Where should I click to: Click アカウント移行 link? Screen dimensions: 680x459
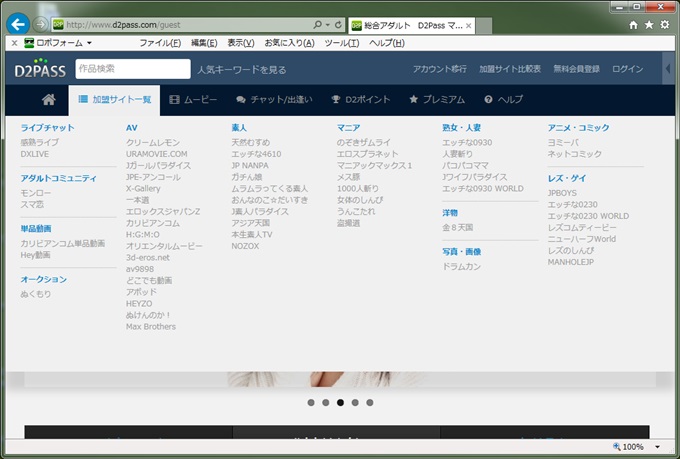tap(439, 69)
